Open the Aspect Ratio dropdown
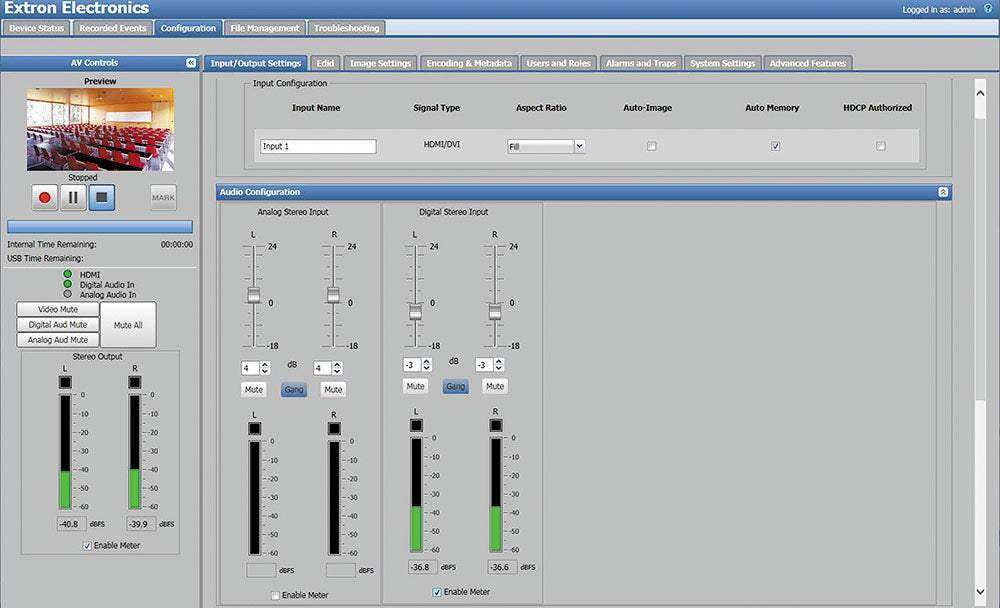 coord(546,146)
